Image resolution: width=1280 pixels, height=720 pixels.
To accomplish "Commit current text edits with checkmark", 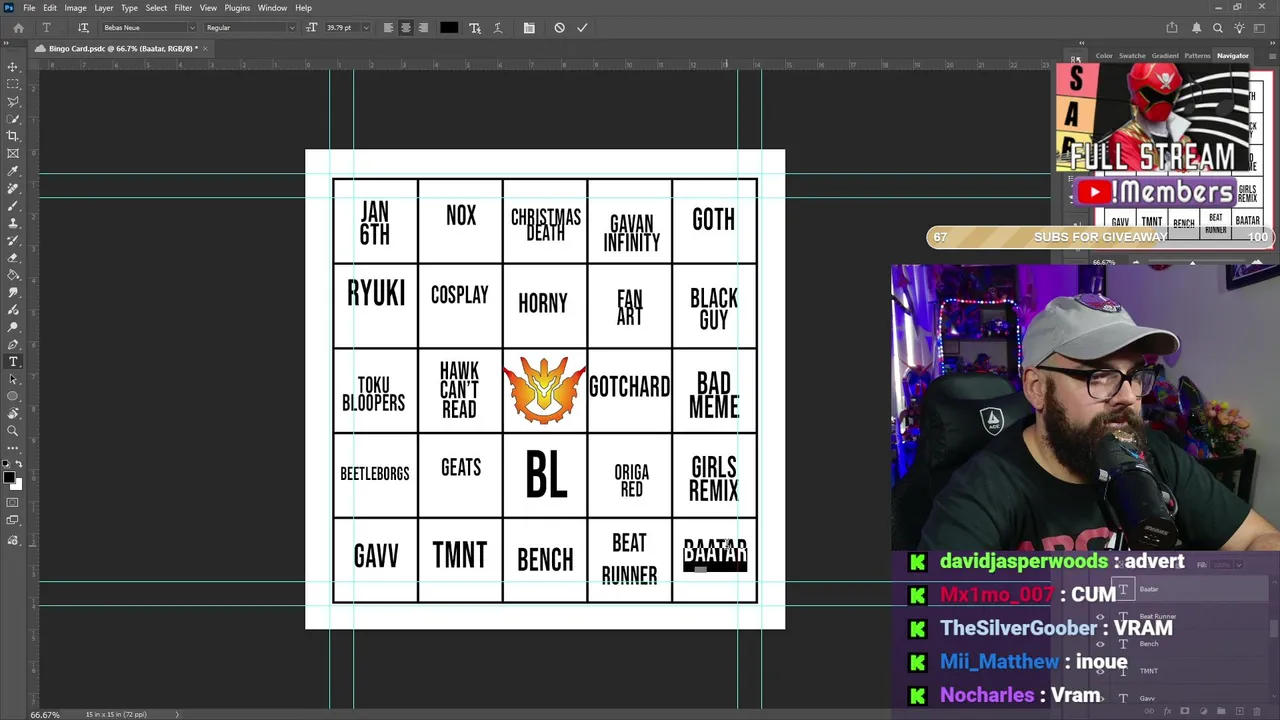I will pyautogui.click(x=582, y=28).
